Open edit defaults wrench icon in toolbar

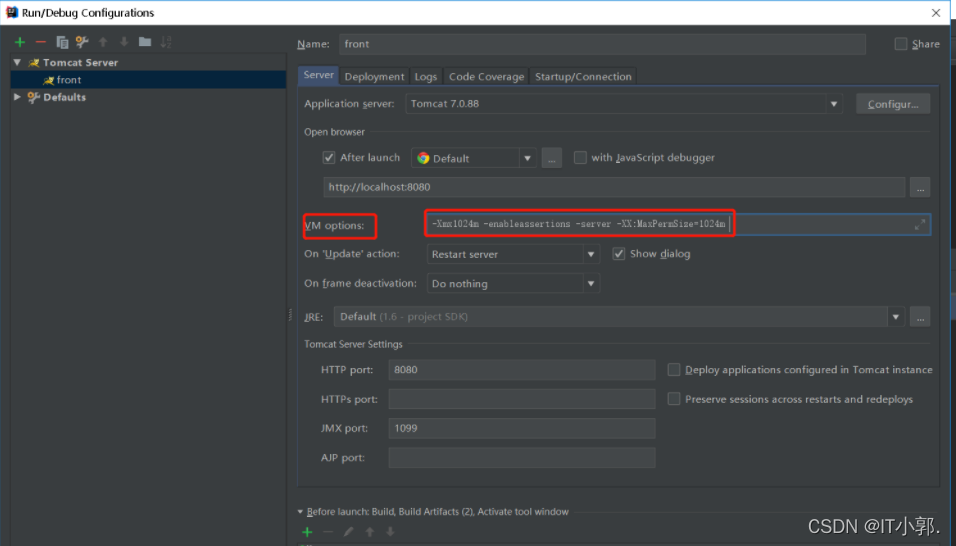pos(82,42)
